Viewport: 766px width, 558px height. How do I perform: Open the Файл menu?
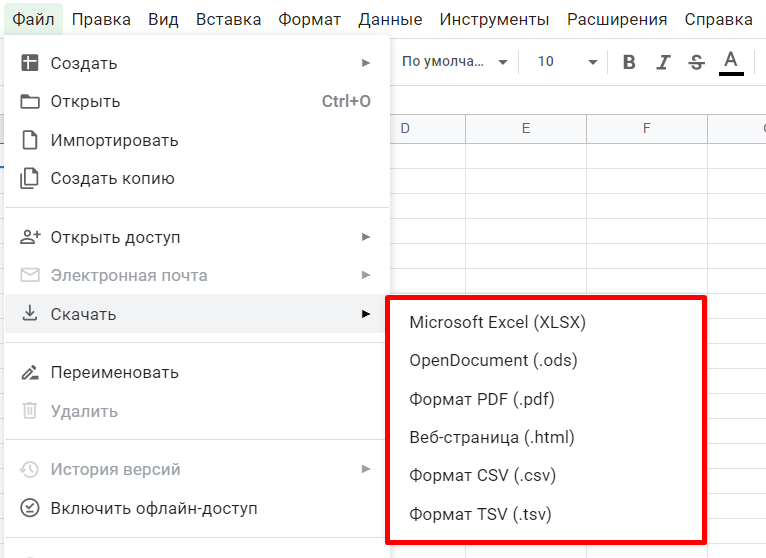[33, 20]
